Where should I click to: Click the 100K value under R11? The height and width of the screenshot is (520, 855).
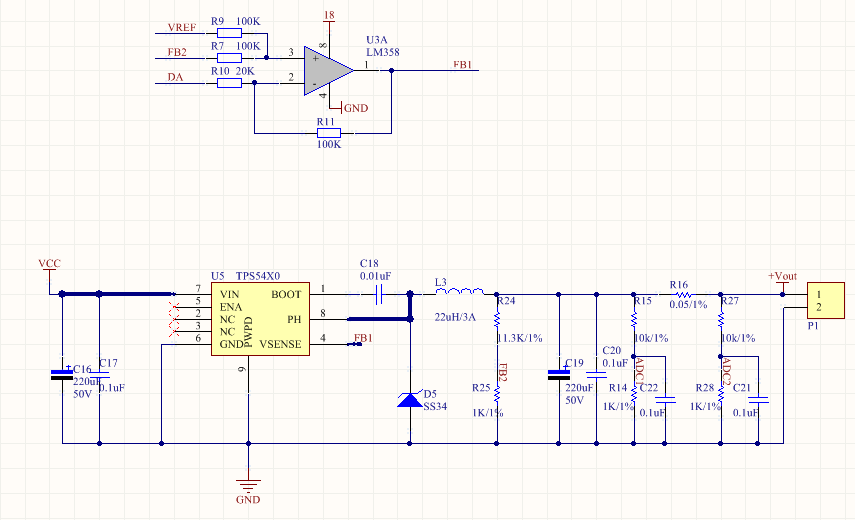click(329, 144)
